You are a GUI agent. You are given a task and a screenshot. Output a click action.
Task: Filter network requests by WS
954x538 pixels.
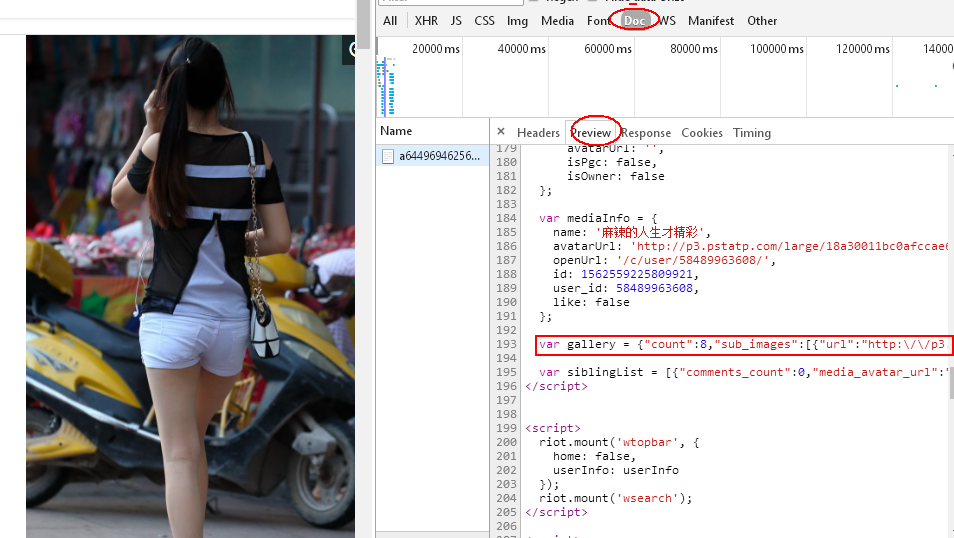click(667, 21)
